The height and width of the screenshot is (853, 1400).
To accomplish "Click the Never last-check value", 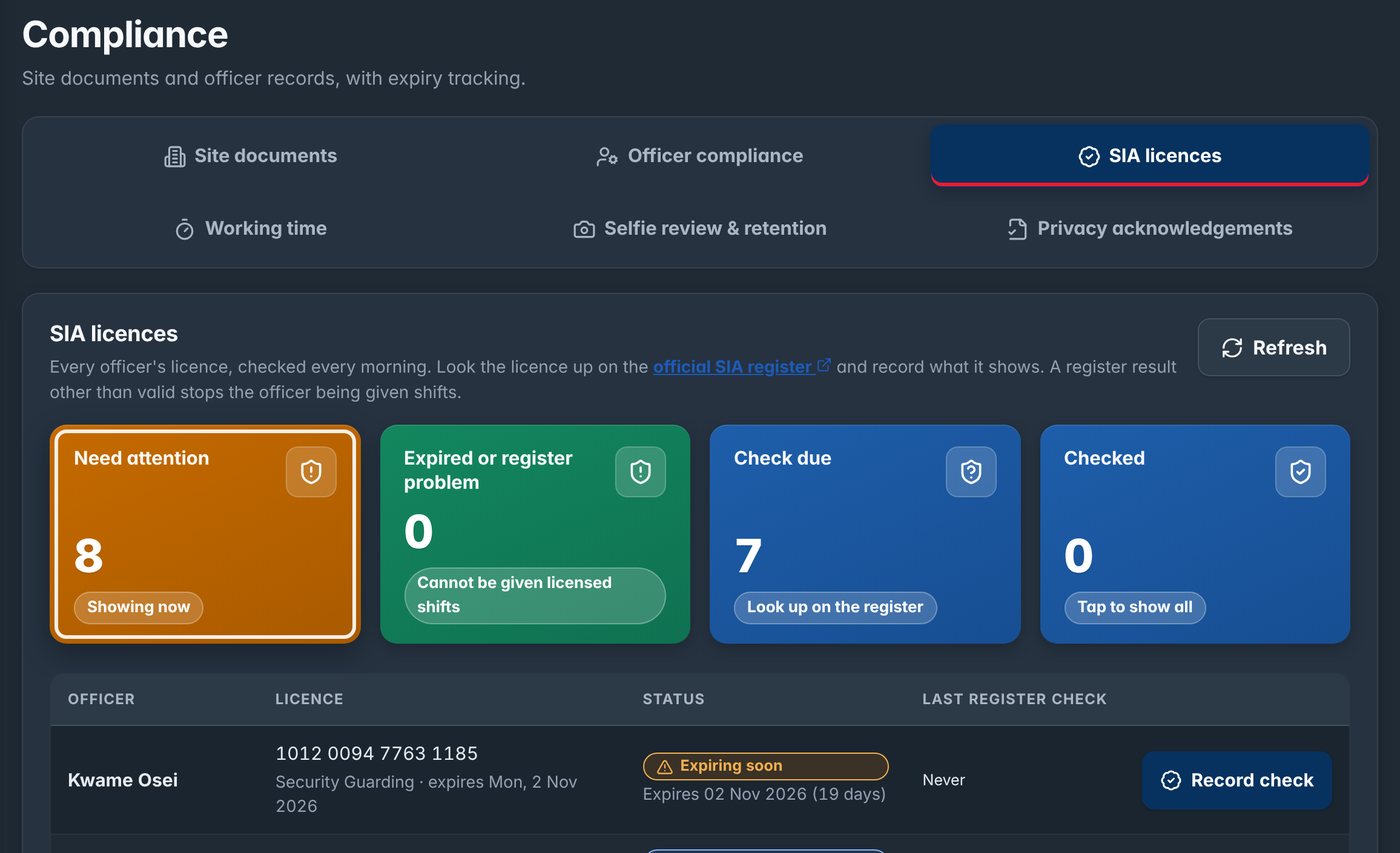I will tap(944, 780).
